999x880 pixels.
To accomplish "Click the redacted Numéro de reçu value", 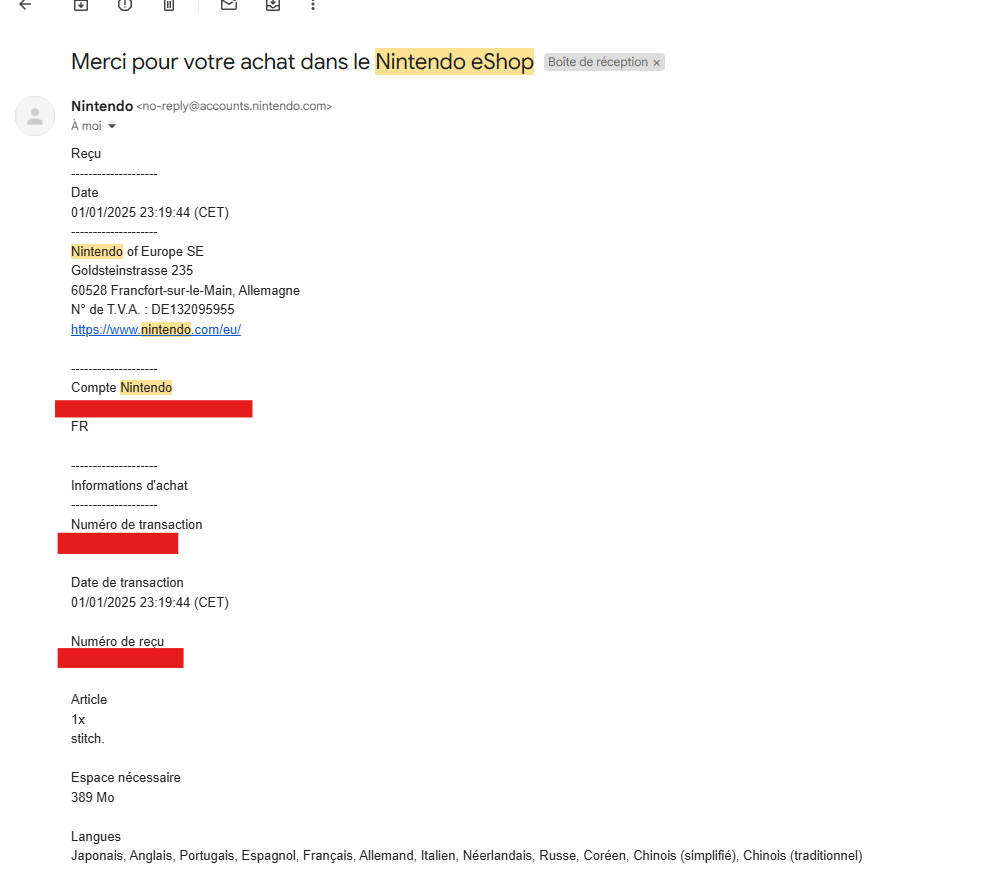I will point(120,658).
